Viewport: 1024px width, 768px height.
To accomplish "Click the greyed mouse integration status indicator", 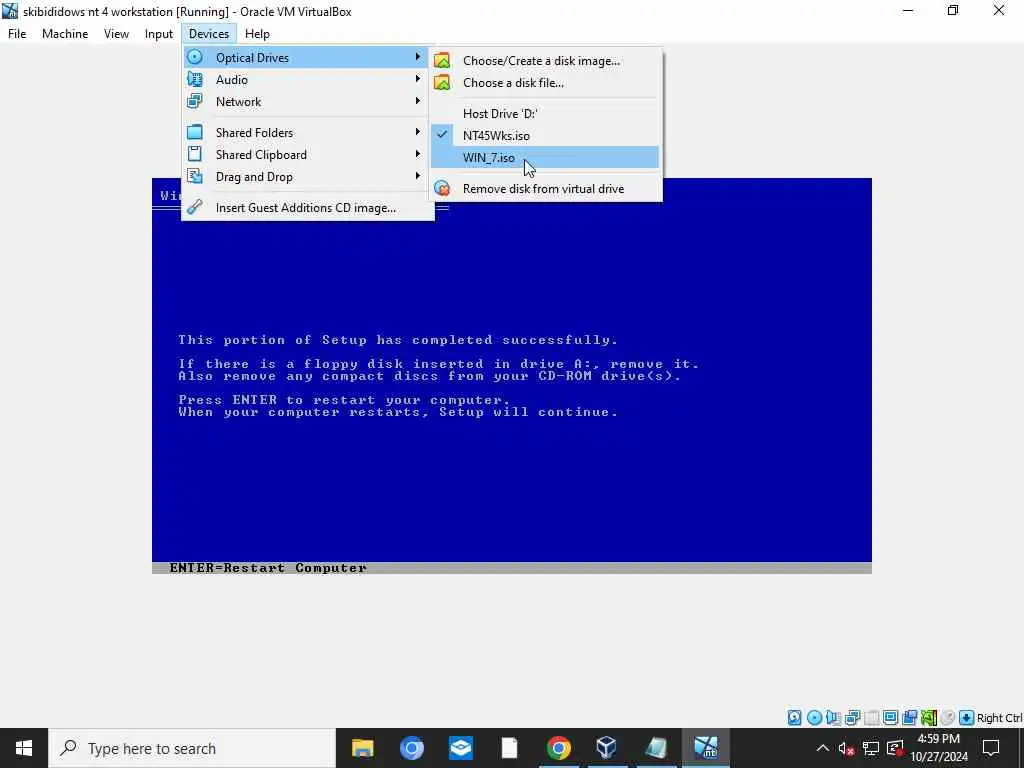I will pos(948,718).
